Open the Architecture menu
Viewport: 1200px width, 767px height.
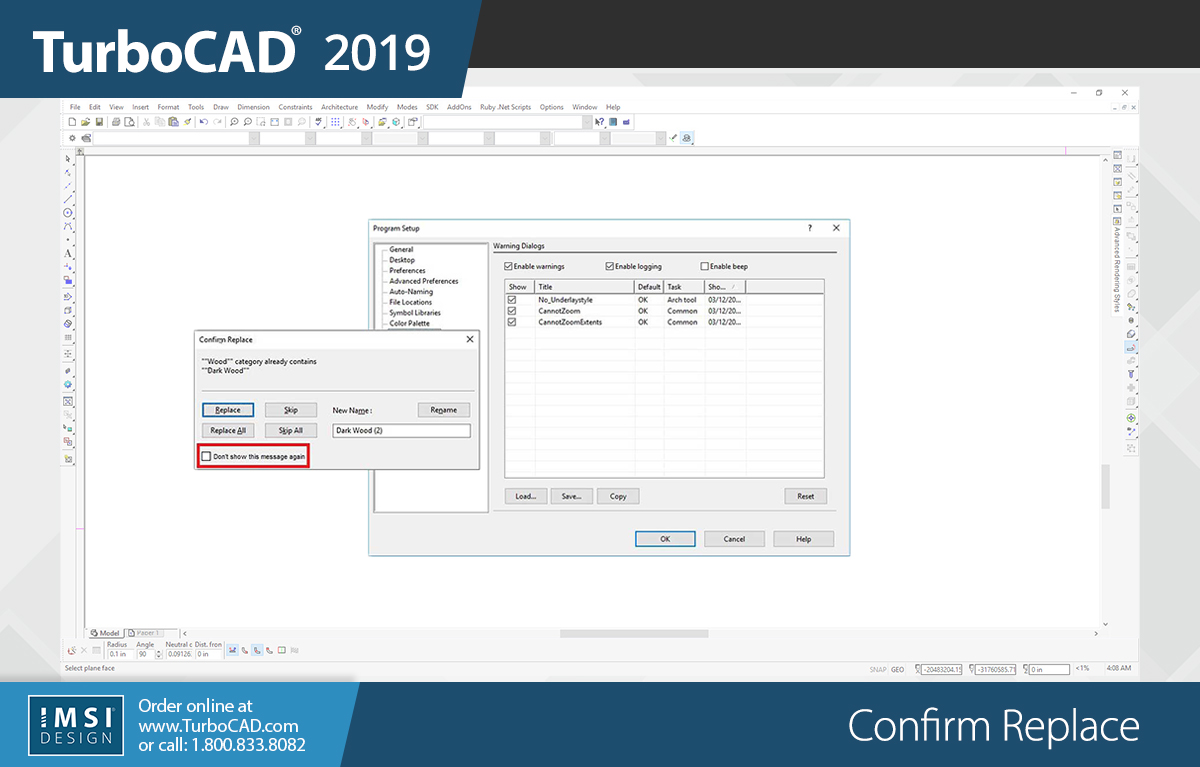[x=340, y=107]
